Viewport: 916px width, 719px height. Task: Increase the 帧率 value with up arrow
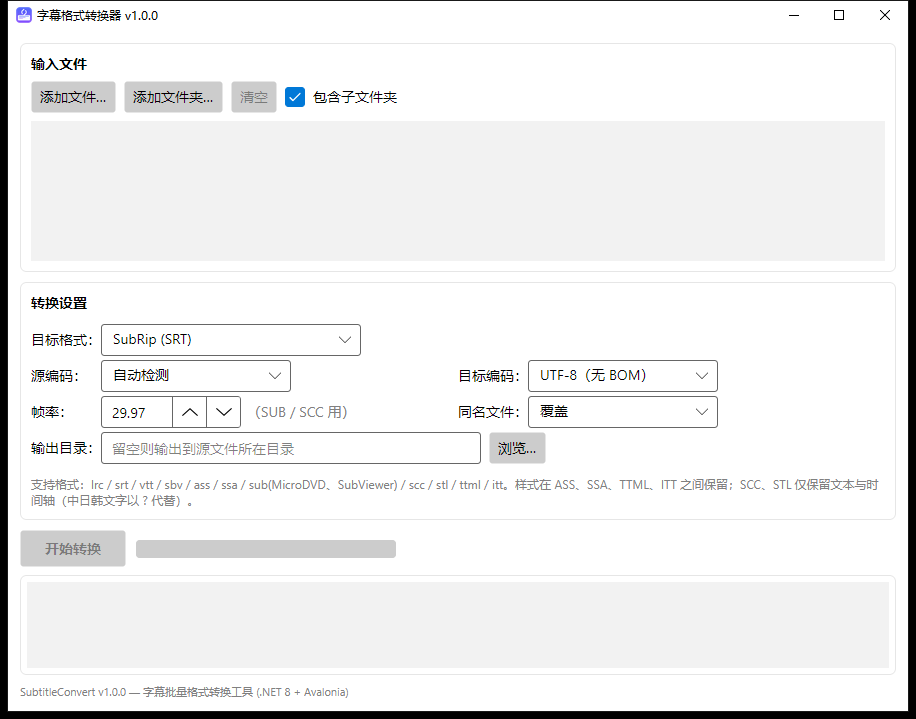[x=189, y=412]
